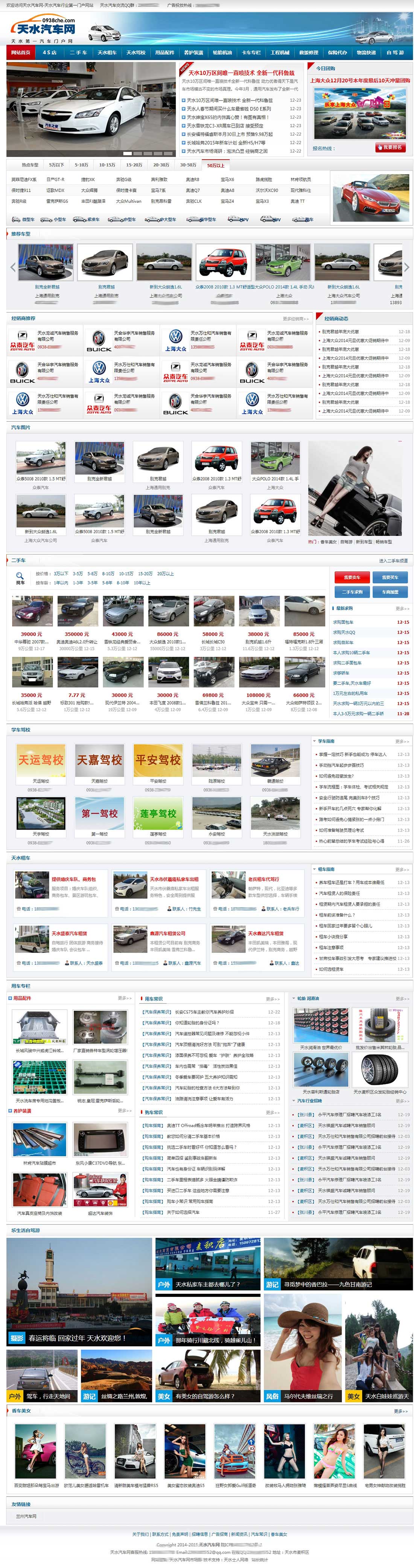Open the main Chevrolet showroom banner image
Image resolution: width=414 pixels, height=1568 pixels.
91,109
